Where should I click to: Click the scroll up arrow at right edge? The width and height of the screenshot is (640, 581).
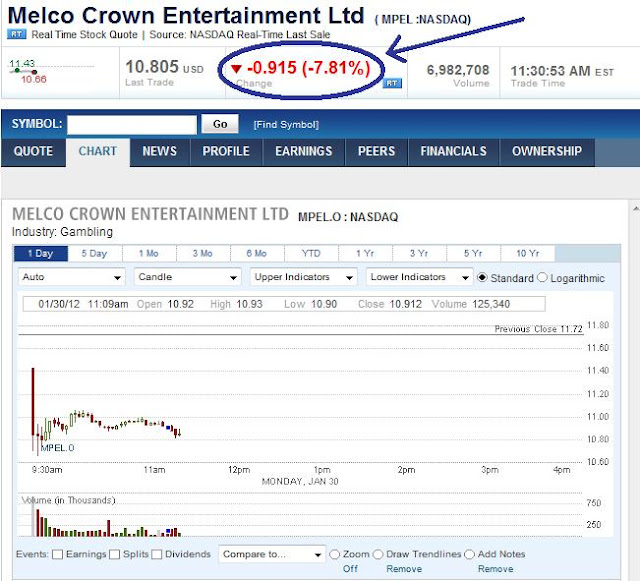click(x=636, y=209)
